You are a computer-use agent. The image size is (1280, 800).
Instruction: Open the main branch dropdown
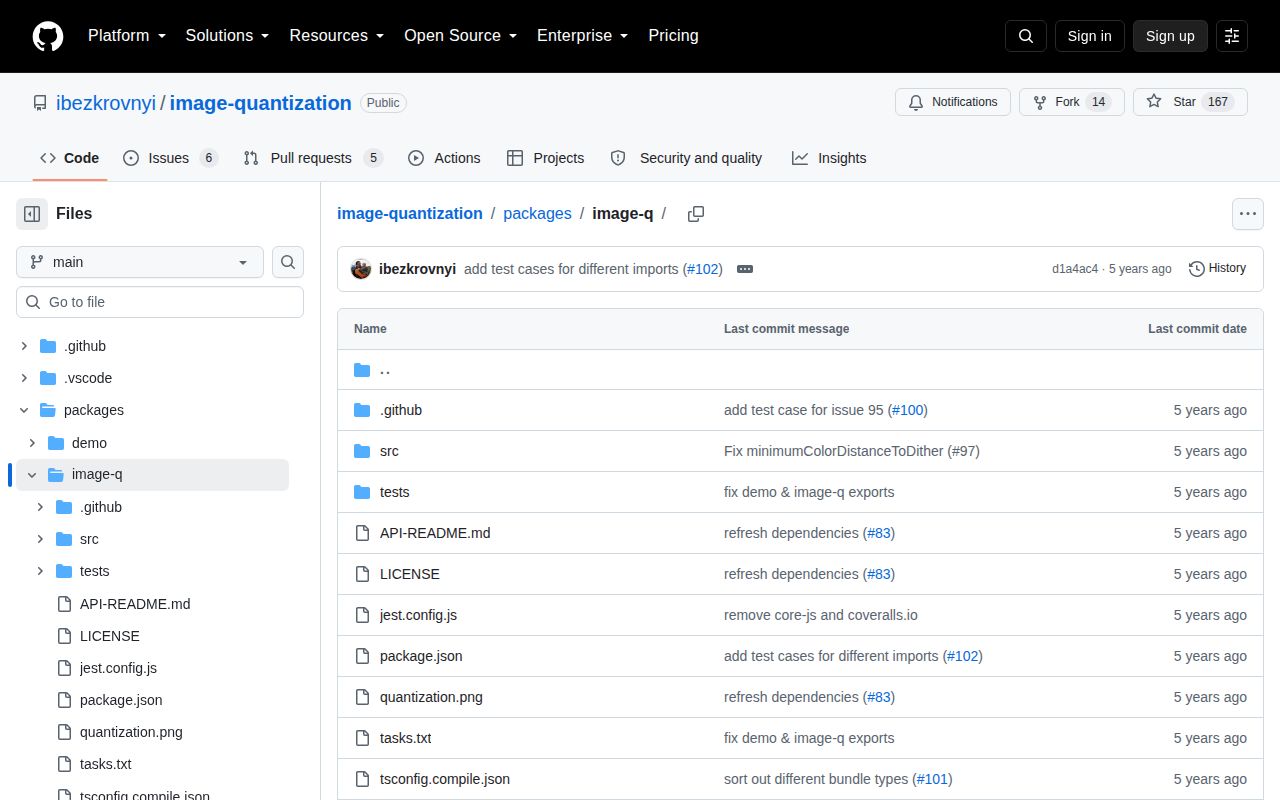click(x=140, y=262)
